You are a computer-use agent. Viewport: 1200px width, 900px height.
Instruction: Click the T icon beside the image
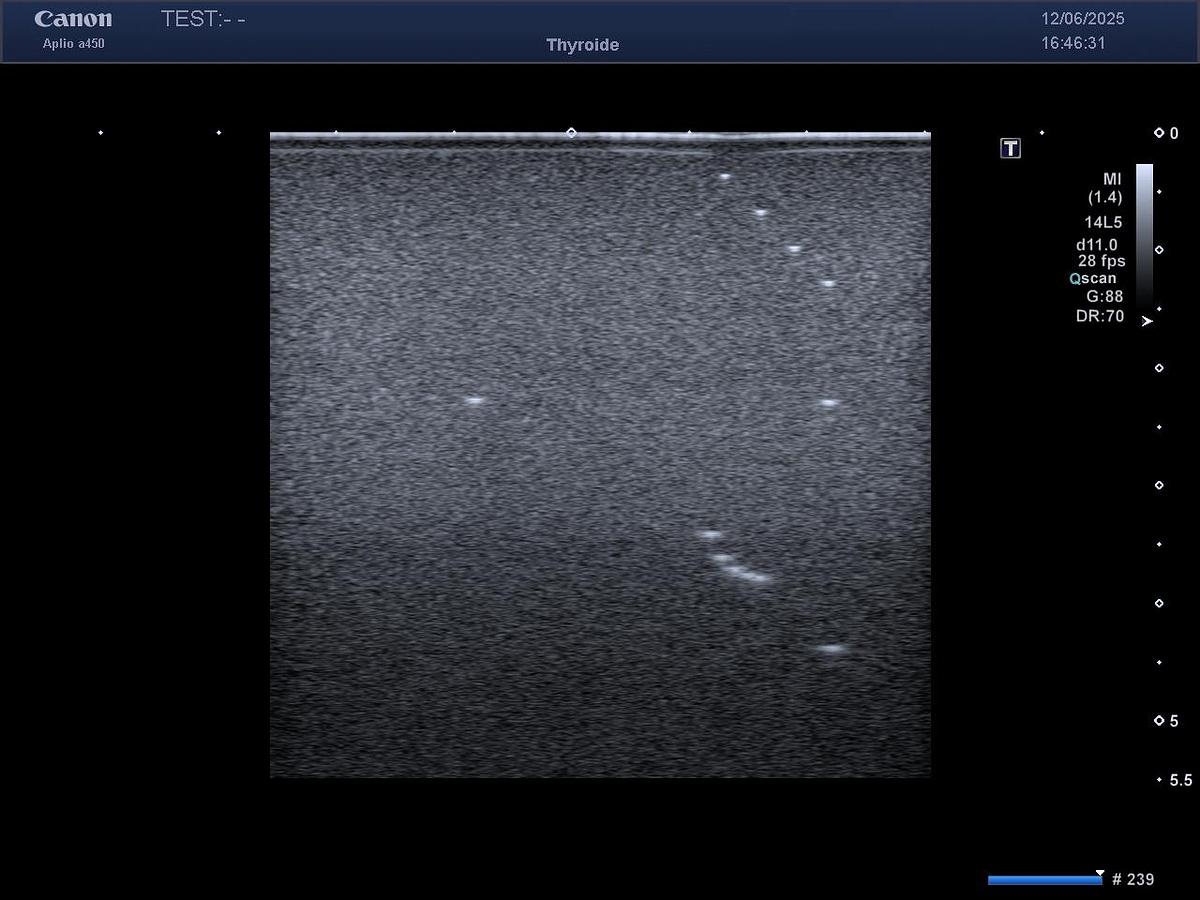(x=1011, y=149)
